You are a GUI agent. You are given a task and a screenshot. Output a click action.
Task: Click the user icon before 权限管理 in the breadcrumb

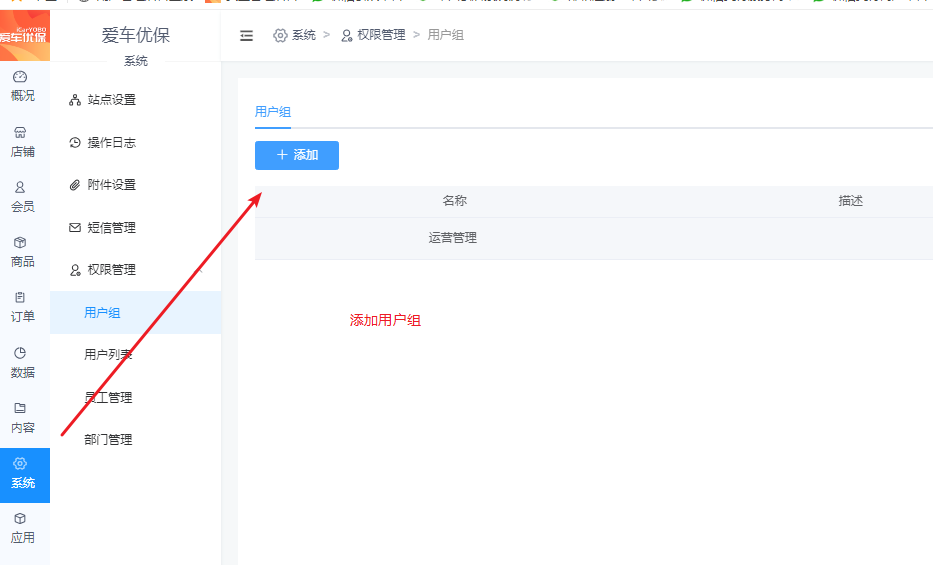(x=346, y=36)
